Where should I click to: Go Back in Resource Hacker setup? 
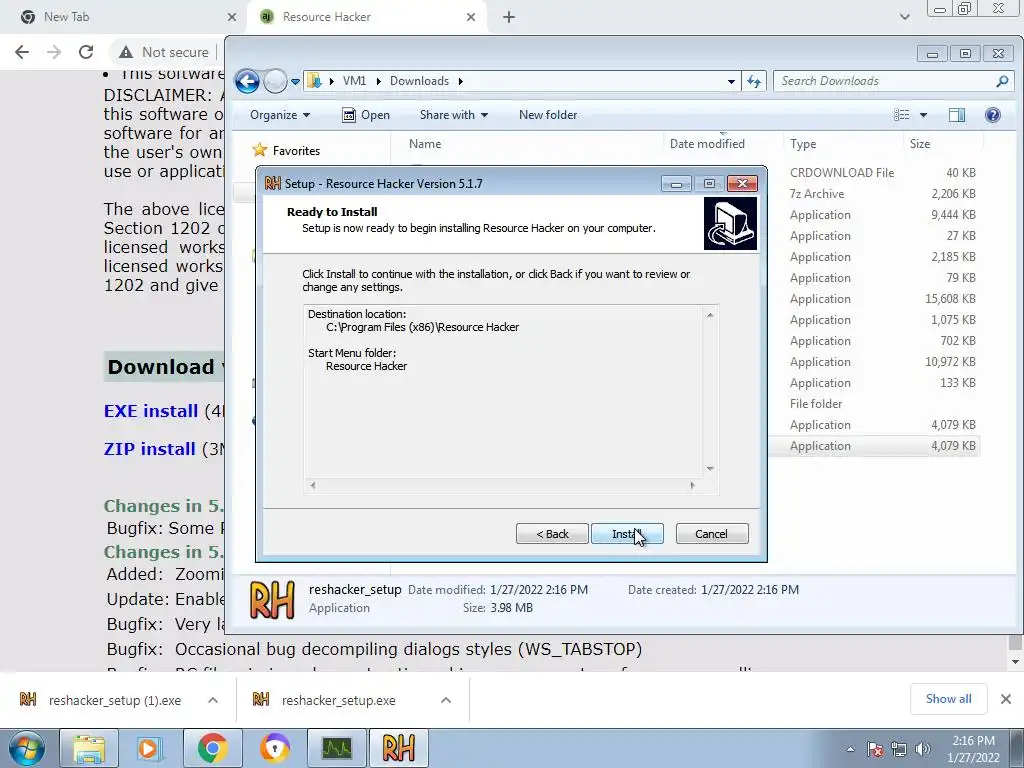[x=552, y=534]
